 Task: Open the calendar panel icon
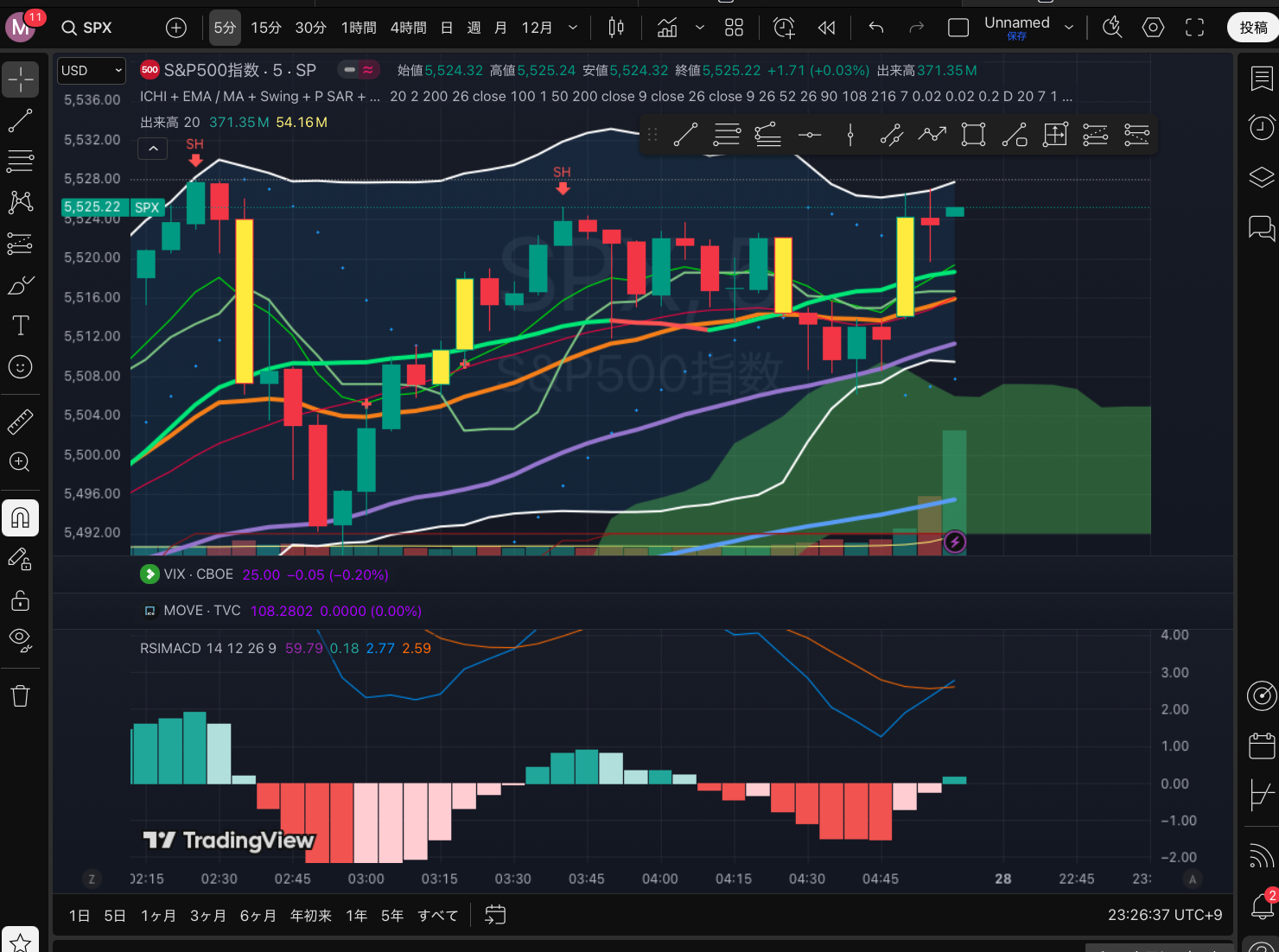(x=1262, y=746)
